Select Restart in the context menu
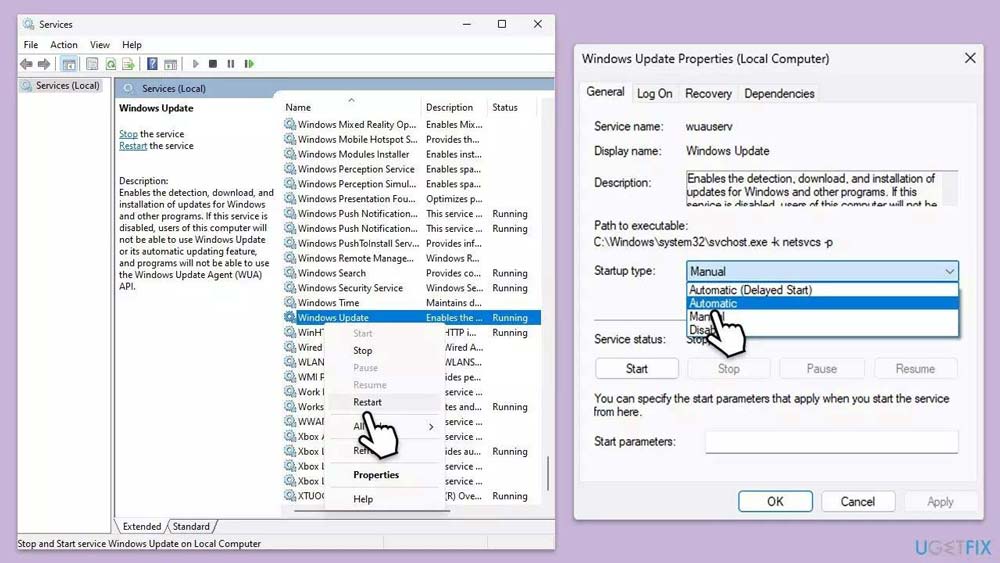 pos(367,402)
